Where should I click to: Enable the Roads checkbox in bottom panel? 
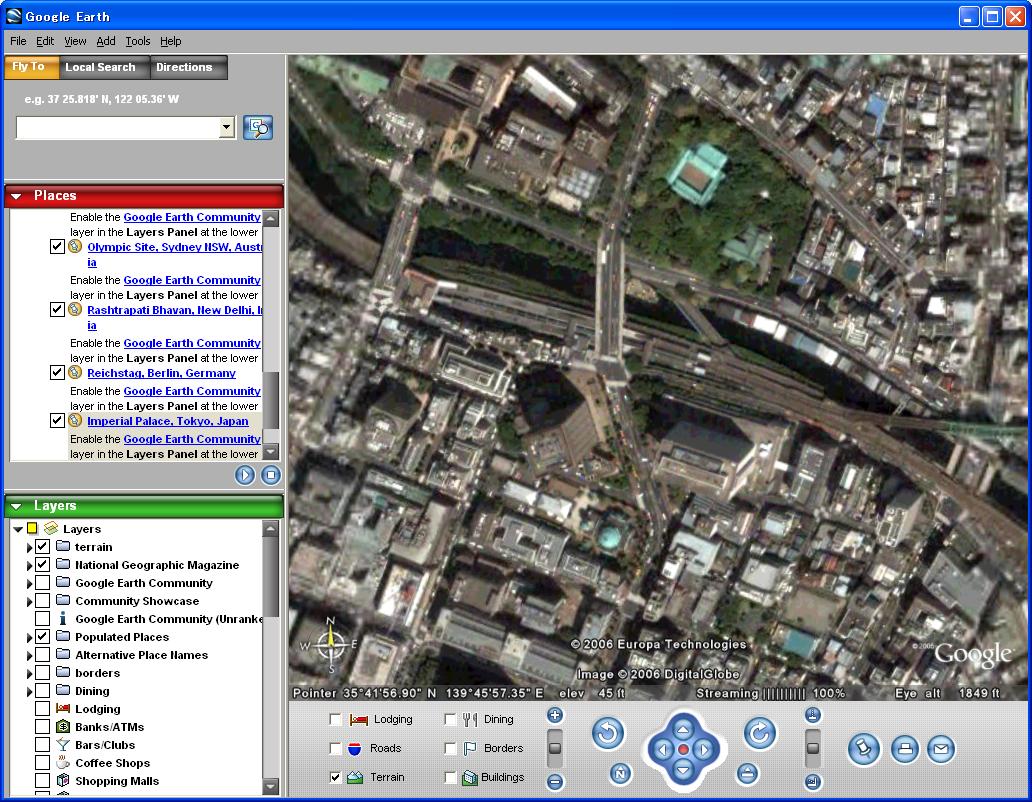tap(336, 748)
